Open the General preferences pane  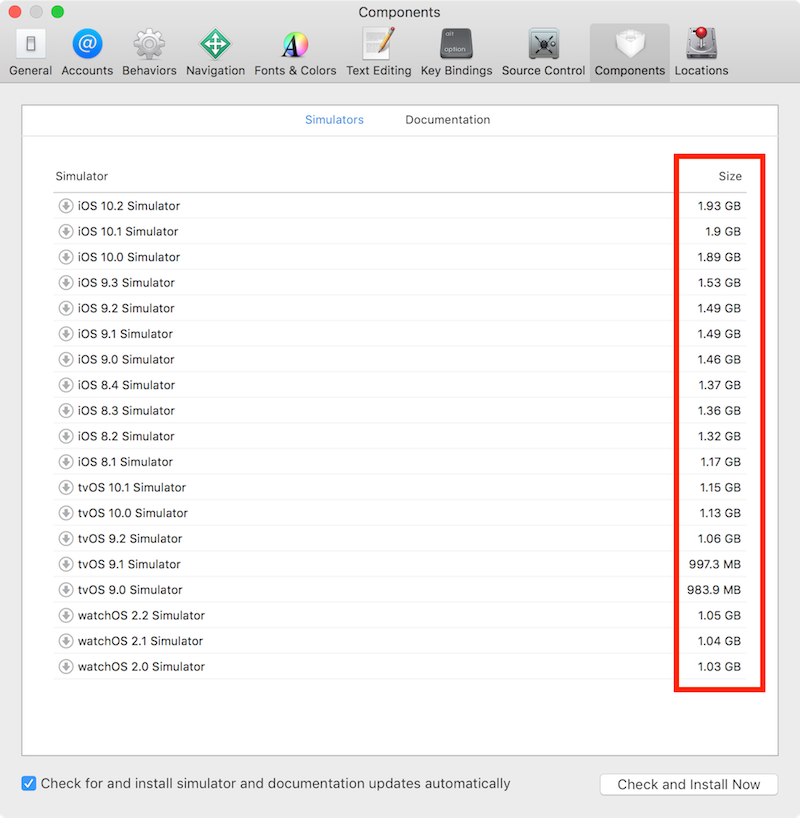click(x=30, y=52)
